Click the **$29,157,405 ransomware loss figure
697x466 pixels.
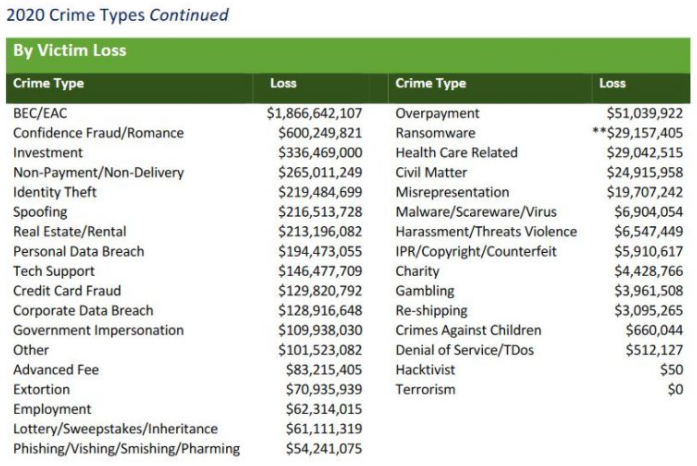pyautogui.click(x=637, y=133)
